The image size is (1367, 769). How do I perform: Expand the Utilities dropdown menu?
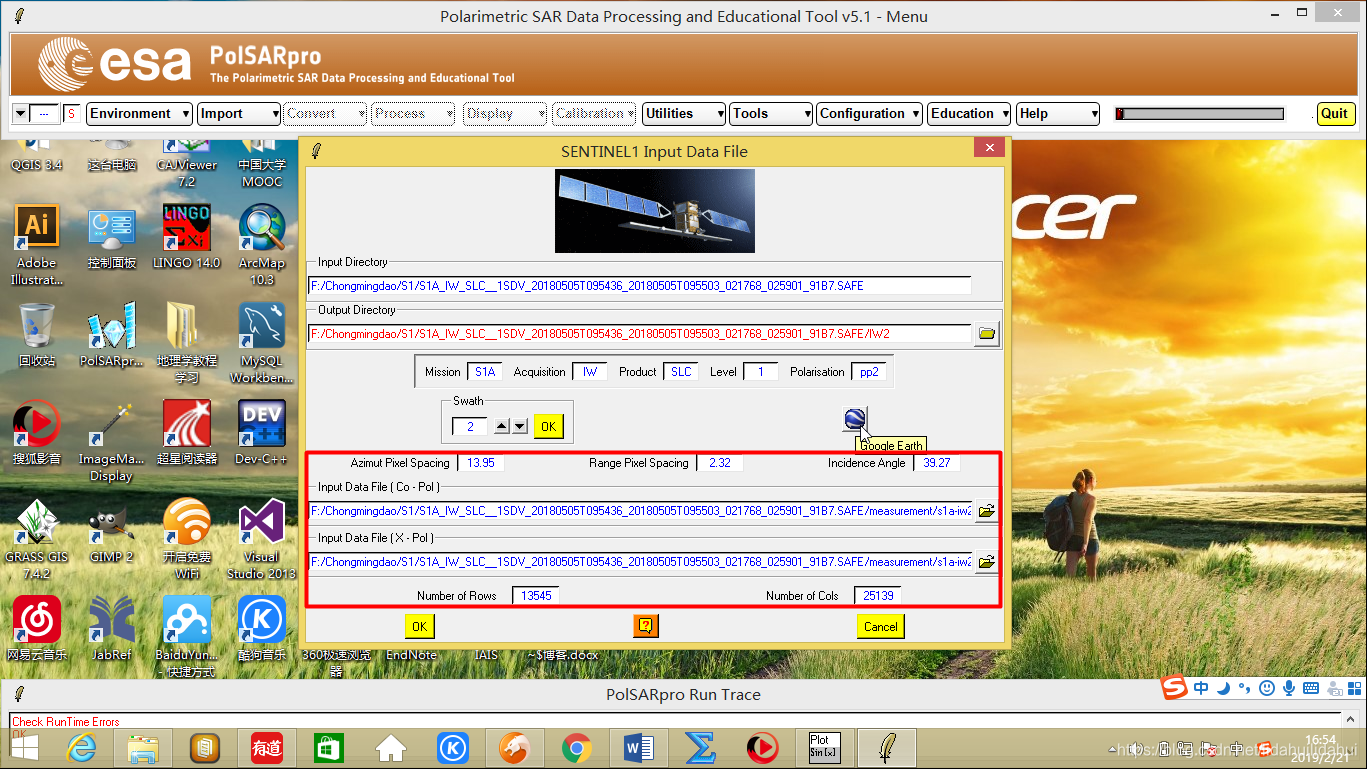click(684, 114)
